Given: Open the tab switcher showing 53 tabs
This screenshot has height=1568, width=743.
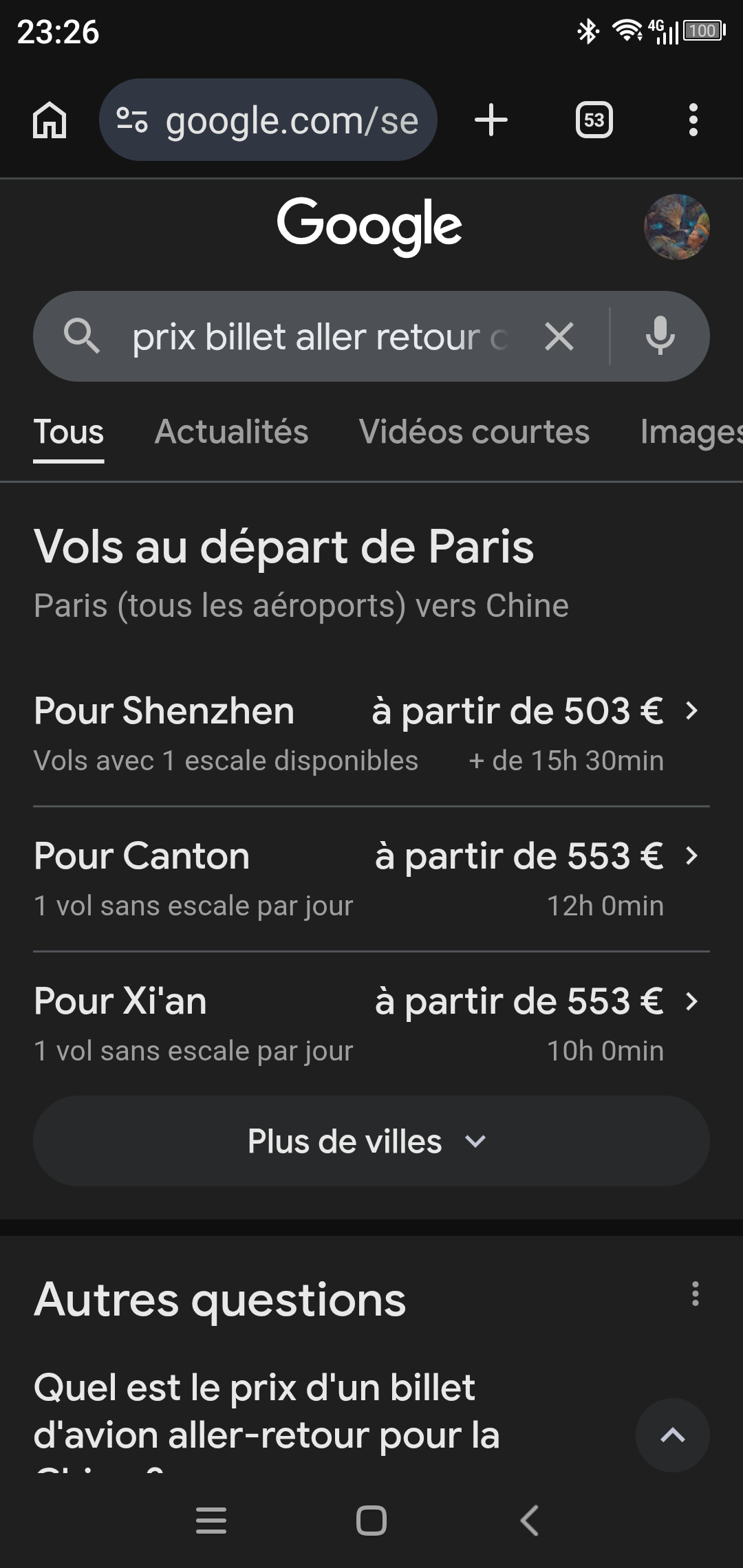Looking at the screenshot, I should (594, 120).
